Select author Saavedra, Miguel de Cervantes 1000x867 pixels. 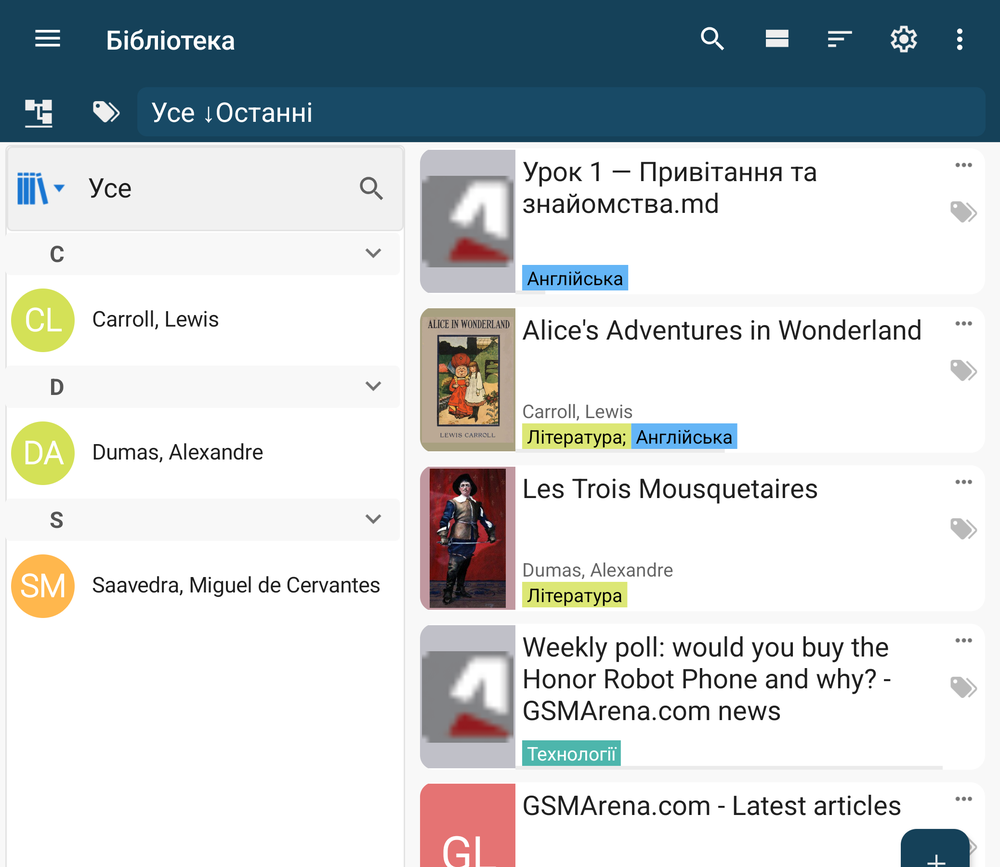tap(236, 585)
